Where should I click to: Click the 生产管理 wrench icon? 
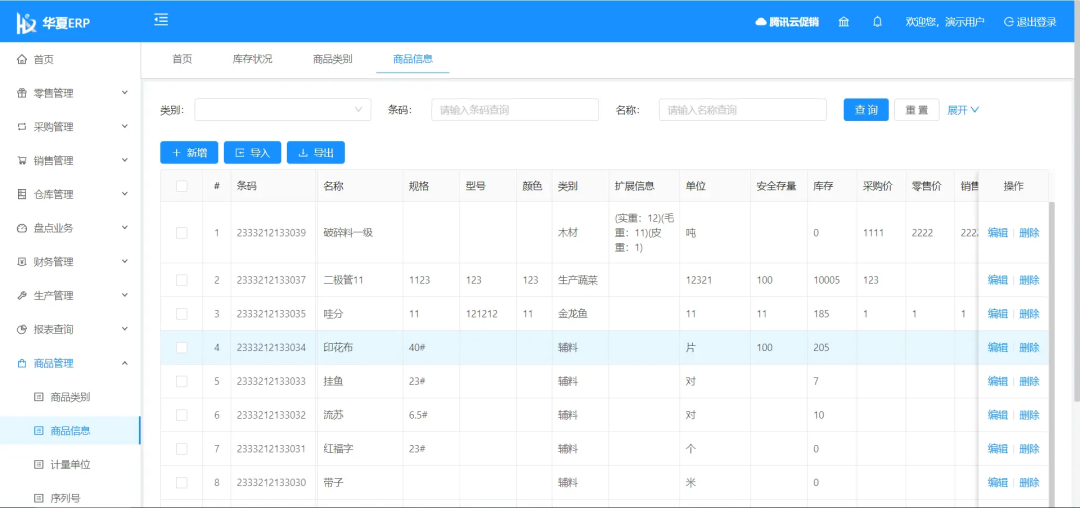point(22,296)
